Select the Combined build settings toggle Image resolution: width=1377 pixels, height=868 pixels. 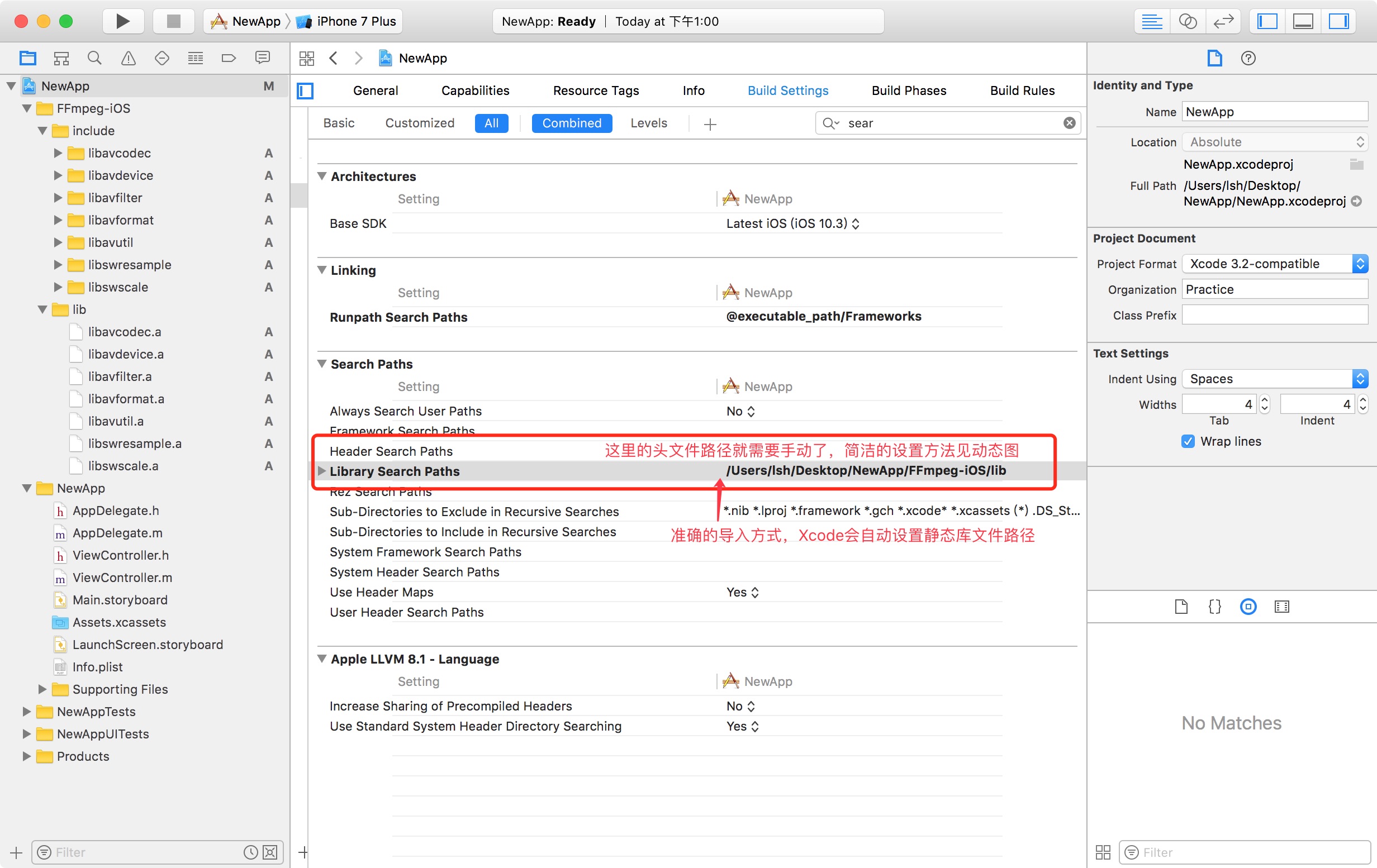(x=571, y=123)
